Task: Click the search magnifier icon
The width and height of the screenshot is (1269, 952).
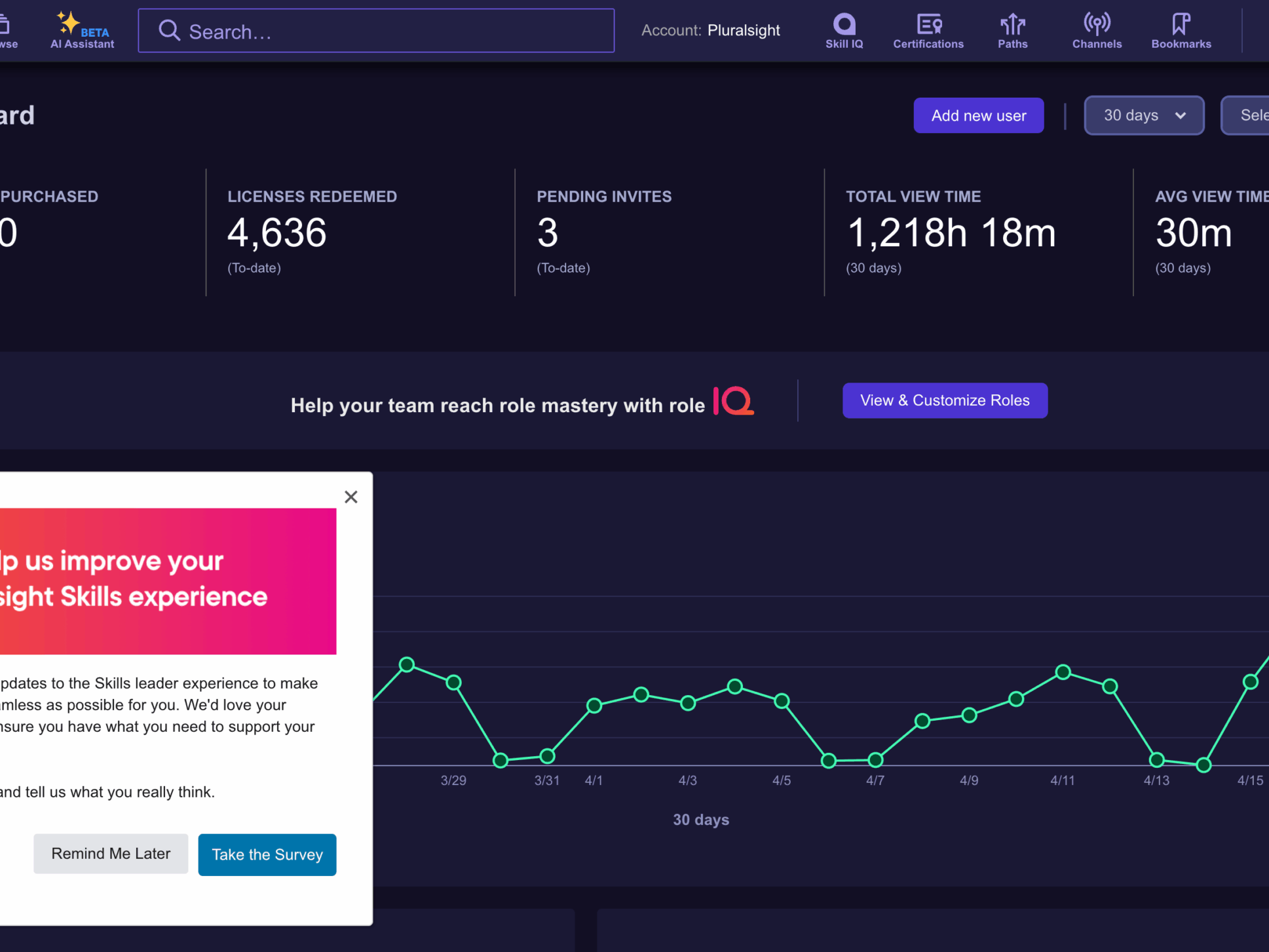Action: (x=169, y=31)
